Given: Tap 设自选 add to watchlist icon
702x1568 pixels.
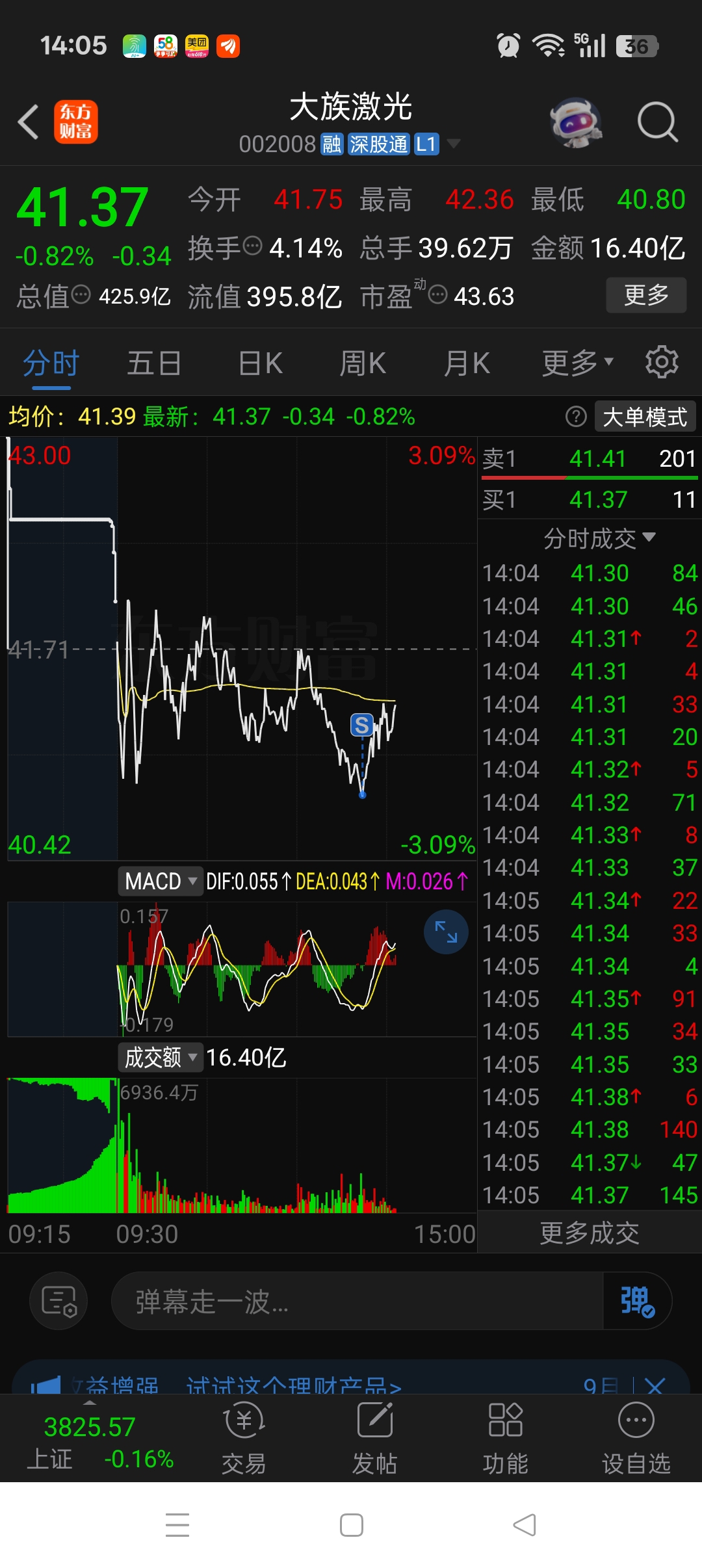Looking at the screenshot, I should 636,1438.
